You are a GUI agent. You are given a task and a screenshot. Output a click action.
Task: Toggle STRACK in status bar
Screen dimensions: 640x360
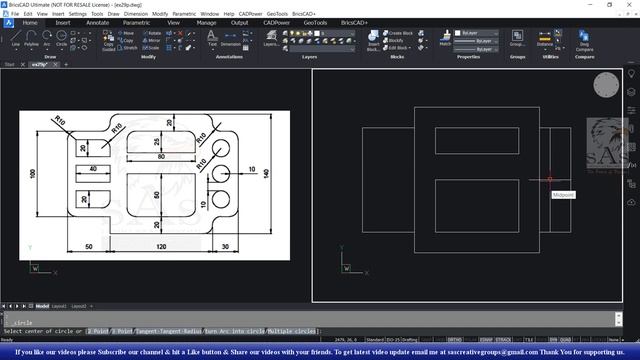pos(503,340)
